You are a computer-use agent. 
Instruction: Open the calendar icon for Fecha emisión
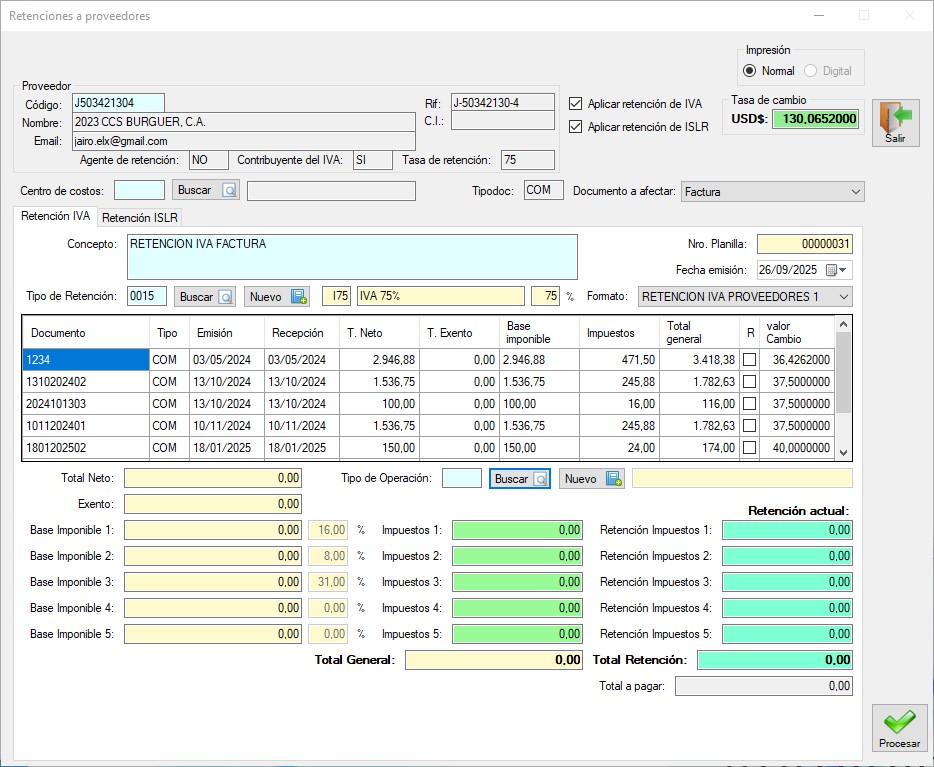[831, 270]
